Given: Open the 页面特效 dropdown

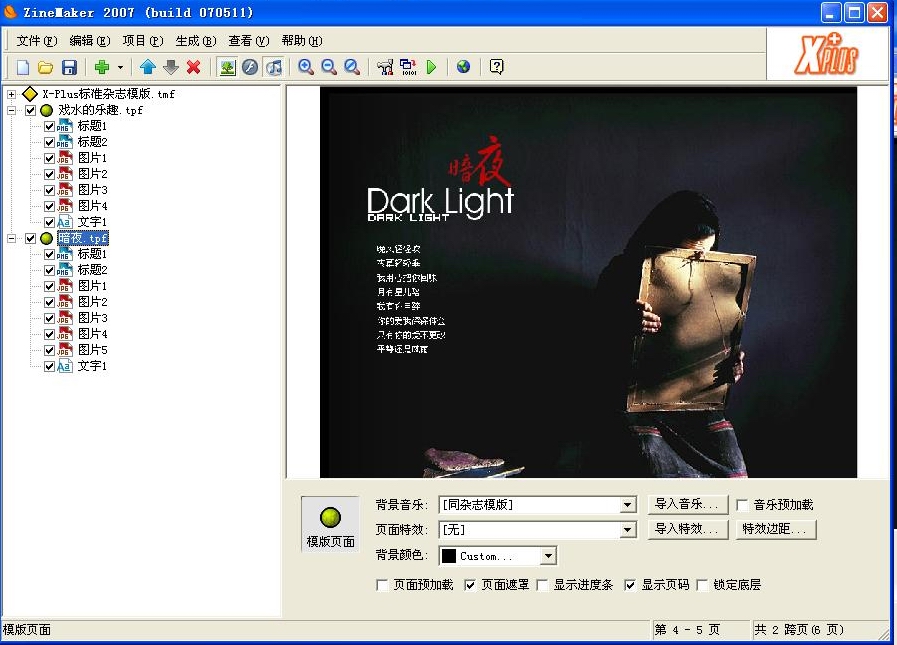Looking at the screenshot, I should point(628,530).
